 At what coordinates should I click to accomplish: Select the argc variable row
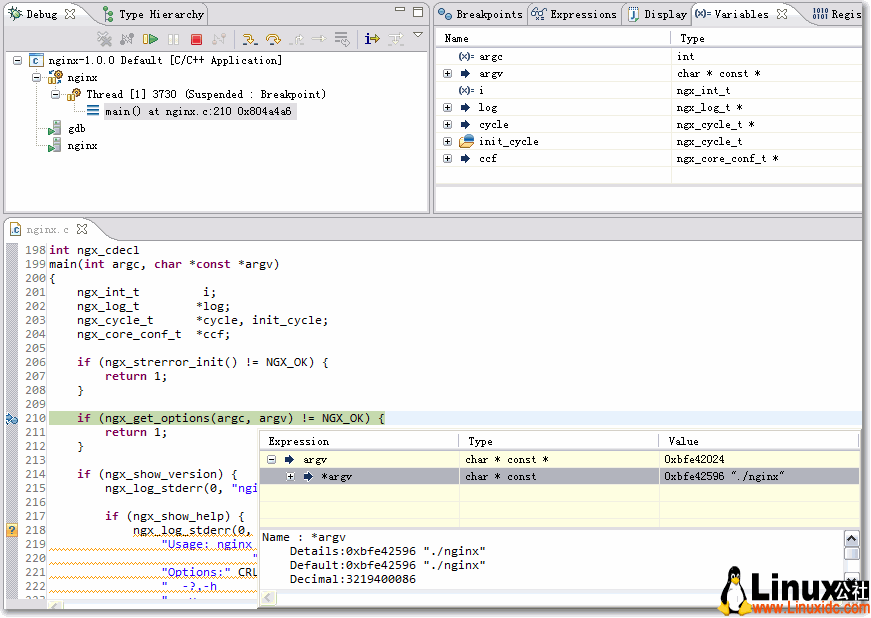click(x=649, y=56)
